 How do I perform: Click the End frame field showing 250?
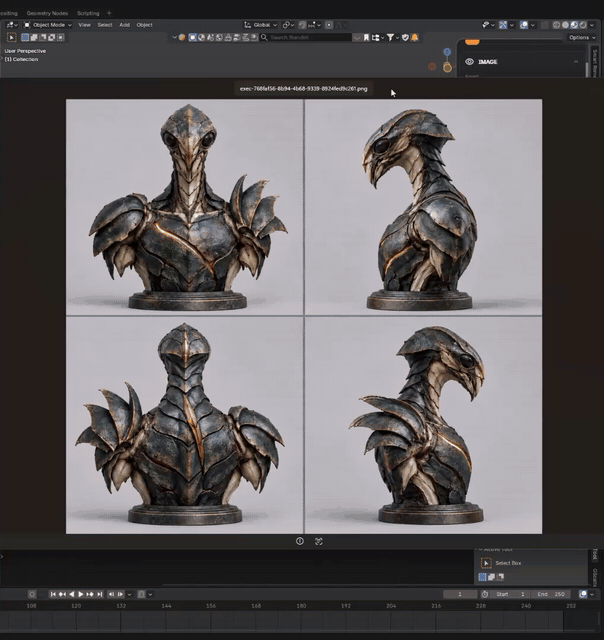point(551,594)
